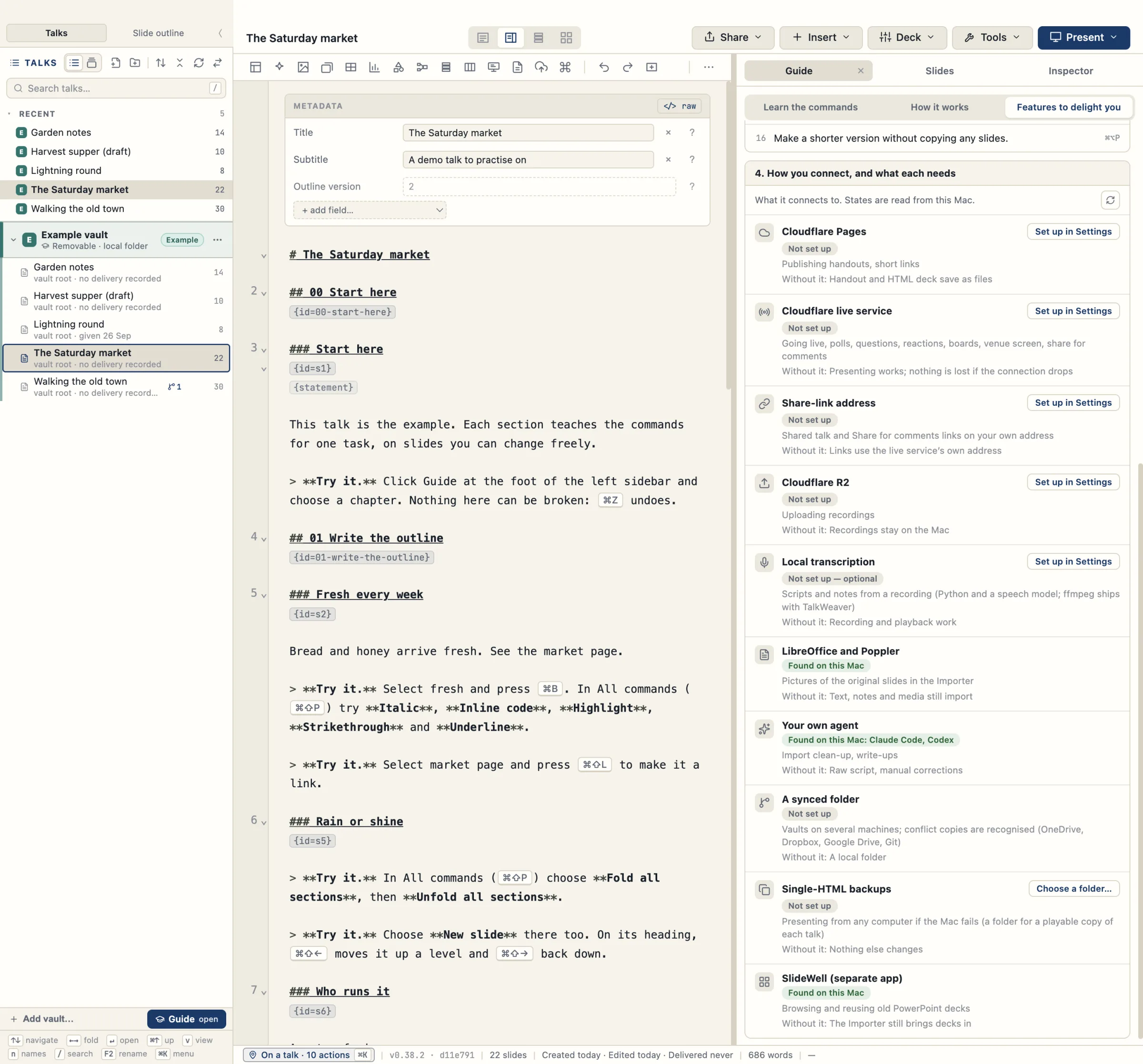Screen dimensions: 1143x1064
Task: Fold the 00 Start here section chevron
Action: point(264,293)
